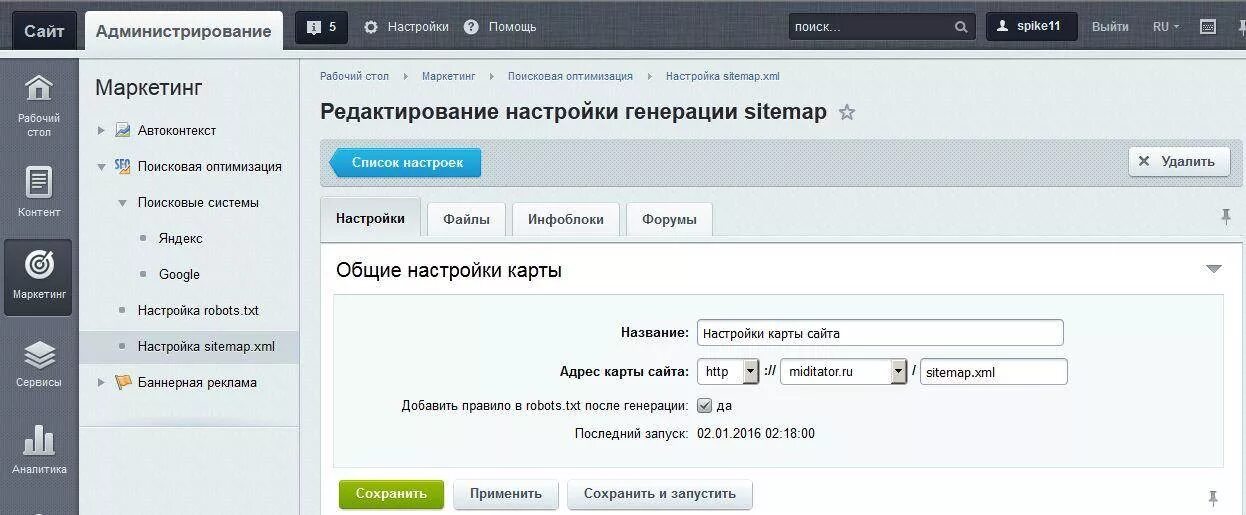
Task: Collapse the Общие настройки карты section
Action: pyautogui.click(x=1214, y=269)
